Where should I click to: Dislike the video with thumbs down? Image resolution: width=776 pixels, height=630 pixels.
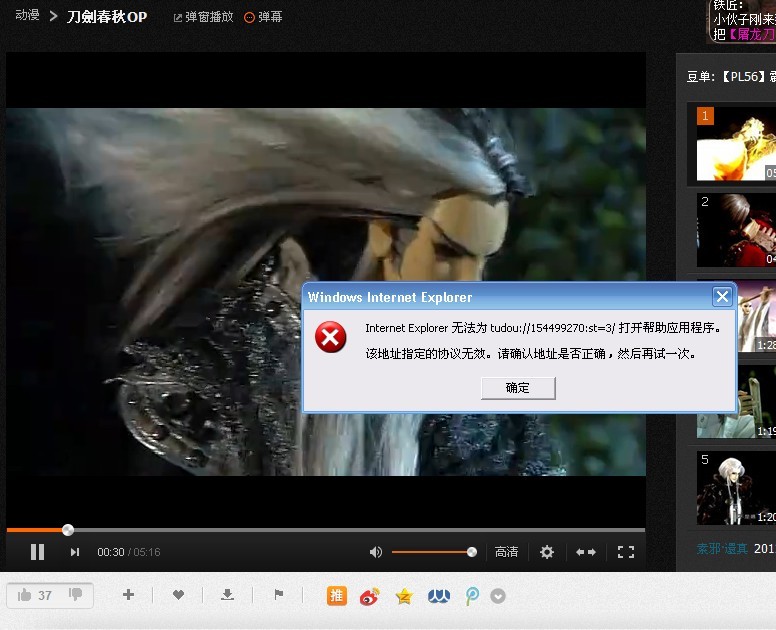click(x=75, y=594)
